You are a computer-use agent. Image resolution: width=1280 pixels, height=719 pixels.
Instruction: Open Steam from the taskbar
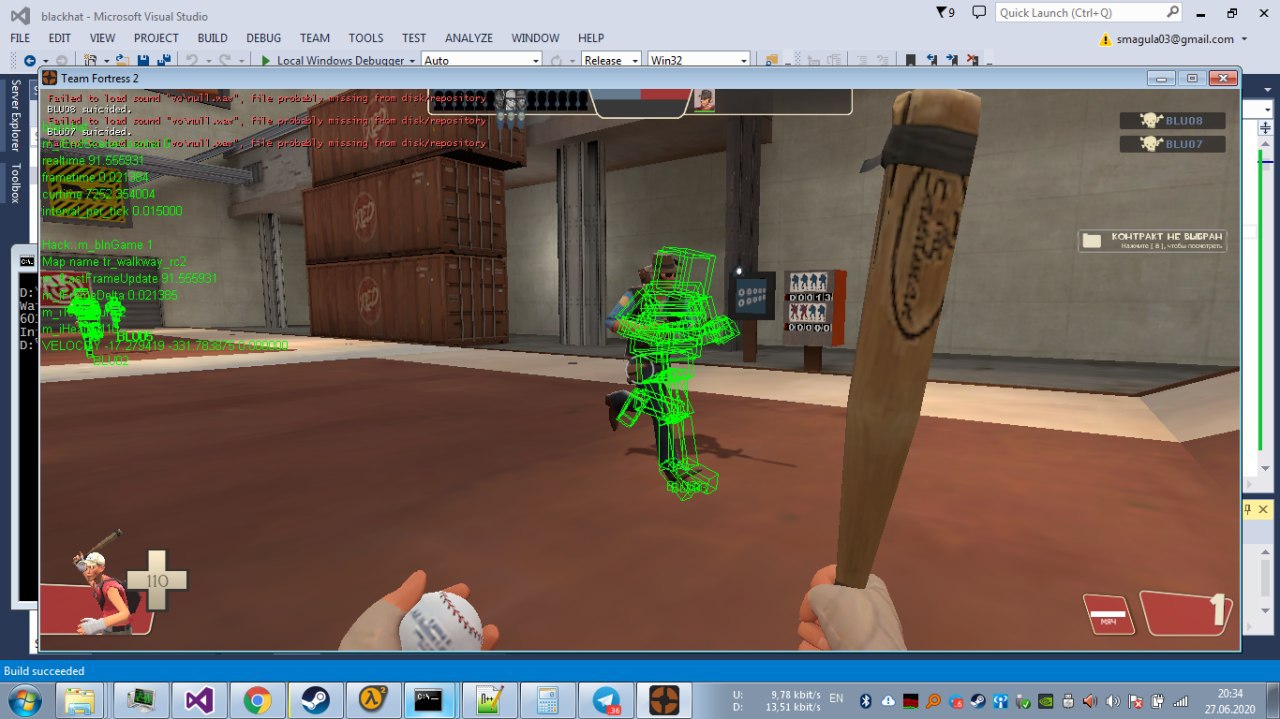(x=314, y=700)
